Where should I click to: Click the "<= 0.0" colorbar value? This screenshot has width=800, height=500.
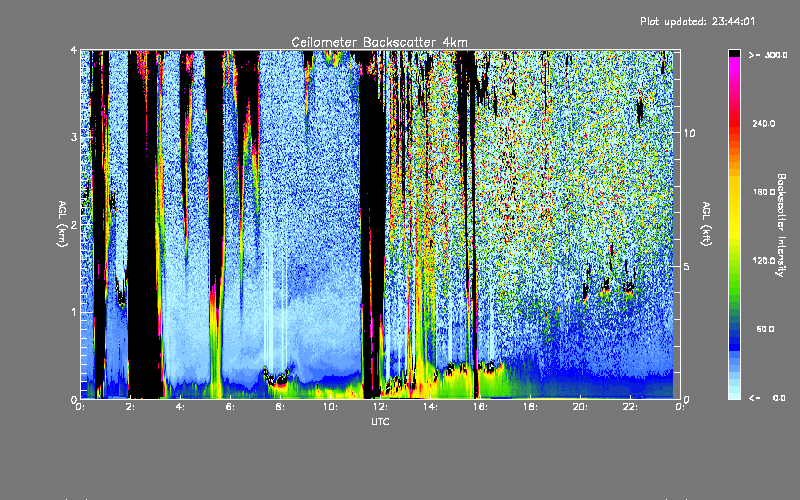coord(767,398)
